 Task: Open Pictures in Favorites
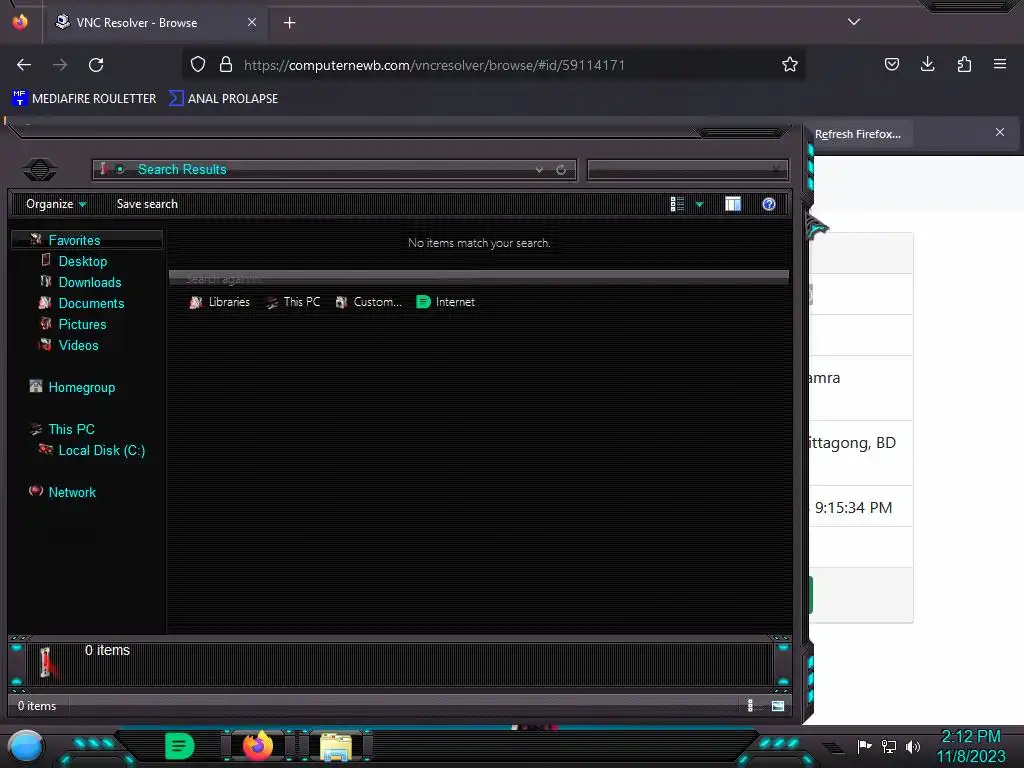pyautogui.click(x=82, y=324)
